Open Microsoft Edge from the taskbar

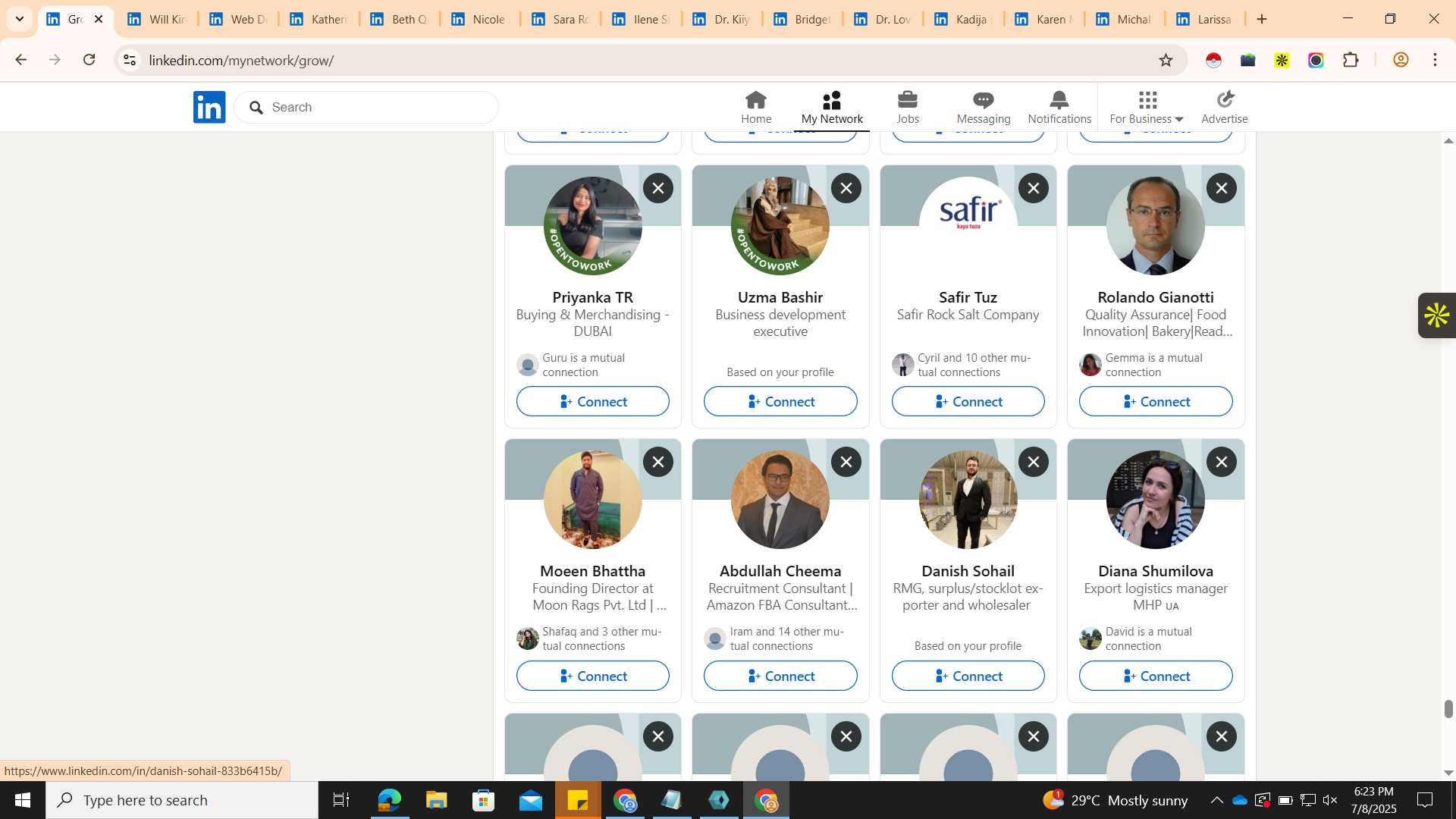tap(389, 800)
